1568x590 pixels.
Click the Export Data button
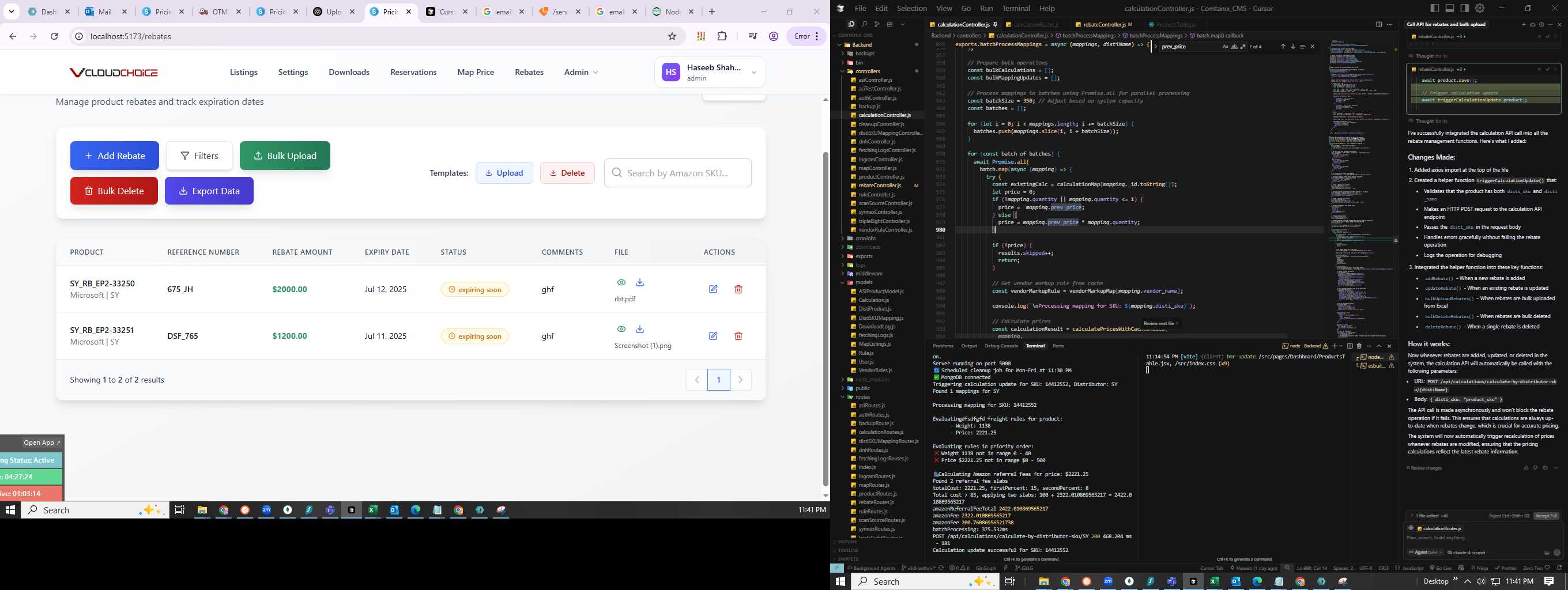(x=209, y=191)
